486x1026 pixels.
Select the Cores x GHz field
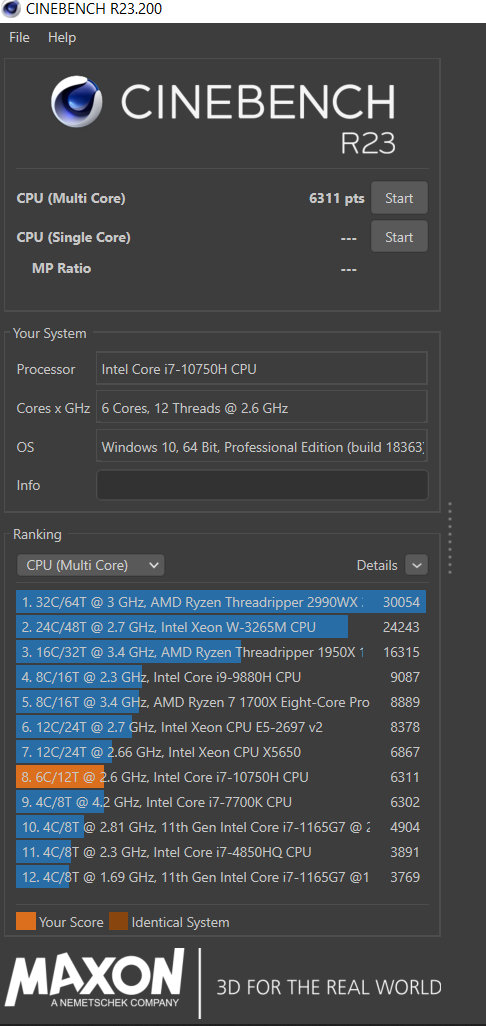[x=262, y=408]
